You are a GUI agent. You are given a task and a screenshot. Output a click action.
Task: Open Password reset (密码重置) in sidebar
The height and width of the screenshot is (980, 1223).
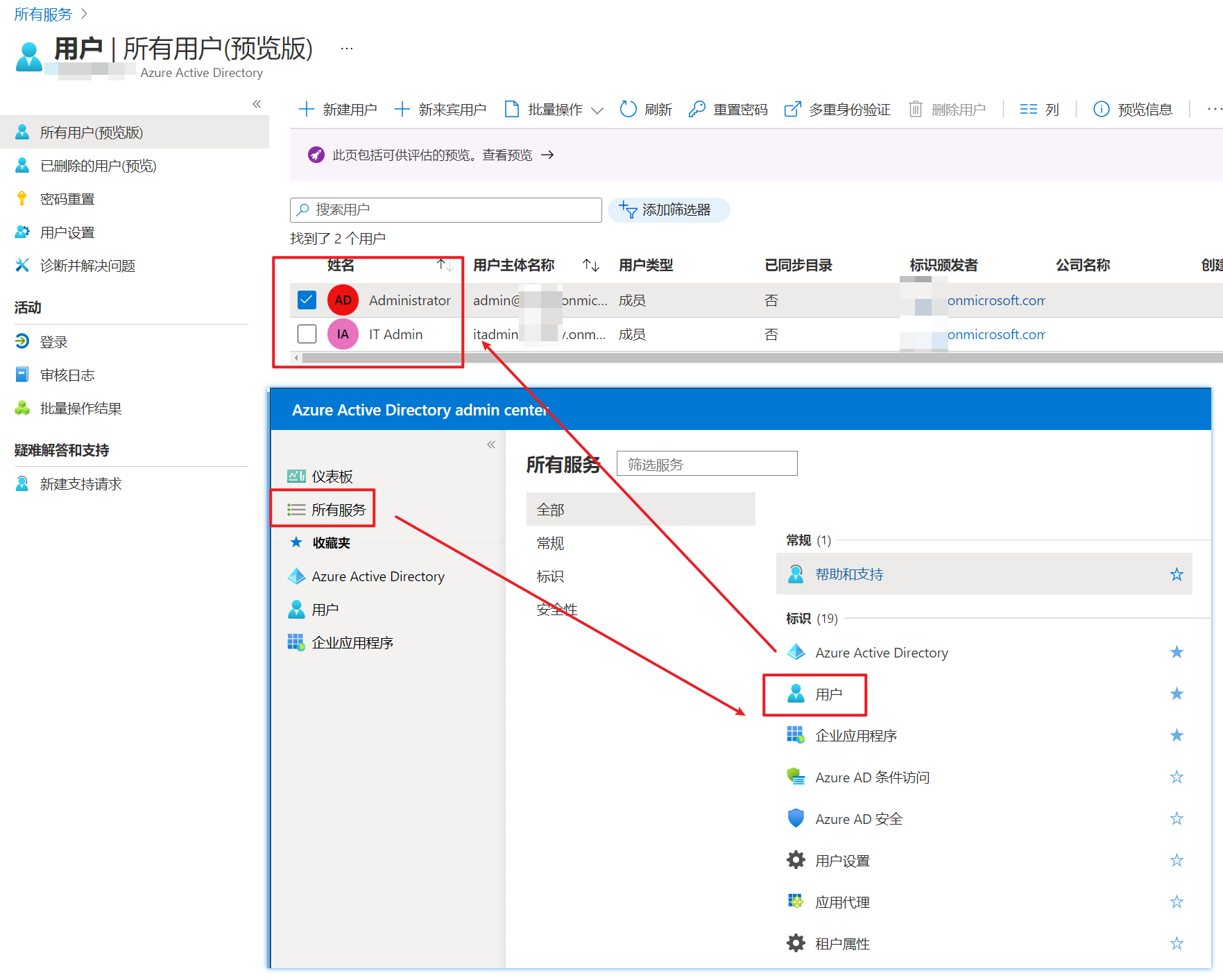[x=67, y=200]
